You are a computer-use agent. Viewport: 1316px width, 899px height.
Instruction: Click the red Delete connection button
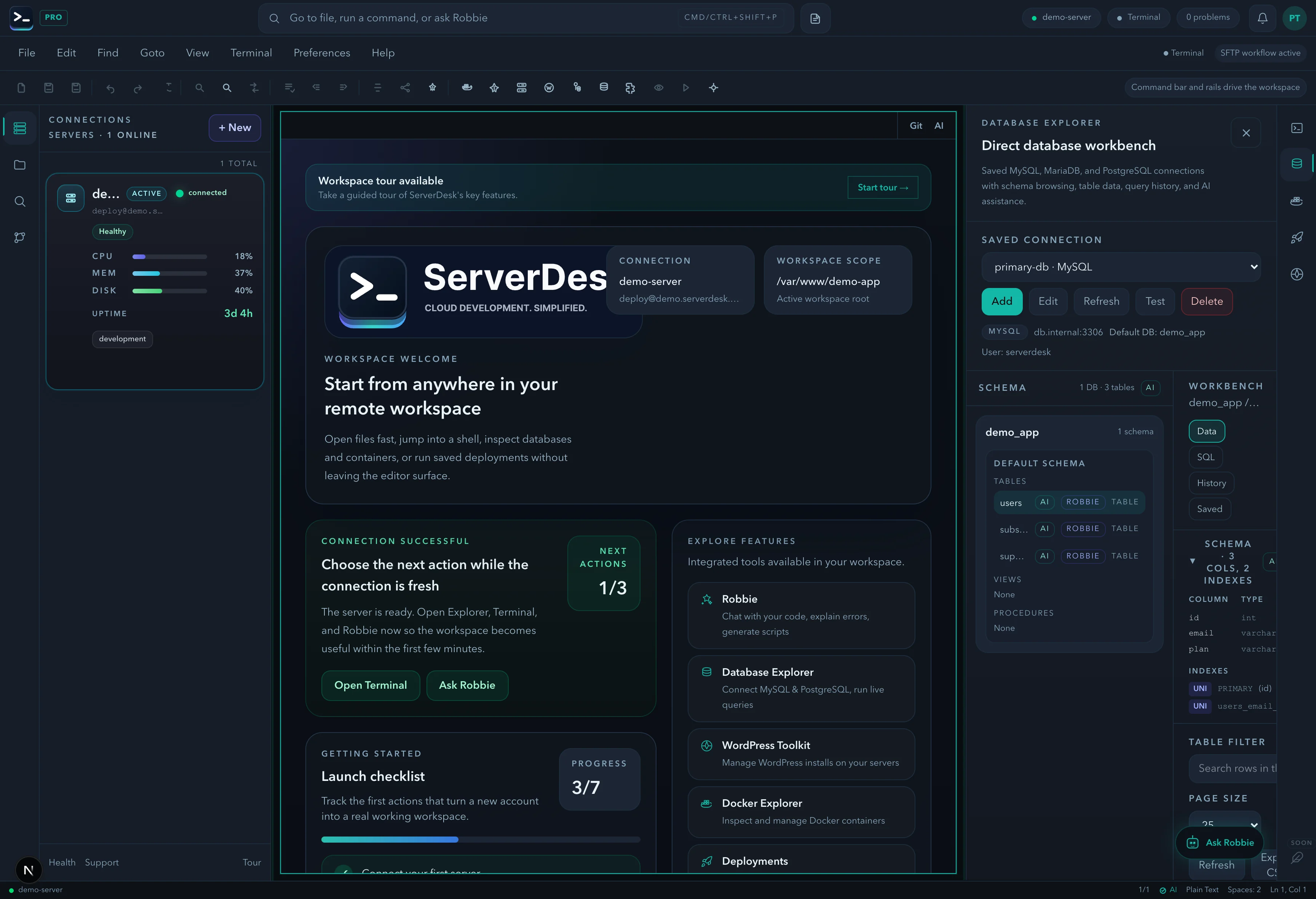click(x=1207, y=301)
